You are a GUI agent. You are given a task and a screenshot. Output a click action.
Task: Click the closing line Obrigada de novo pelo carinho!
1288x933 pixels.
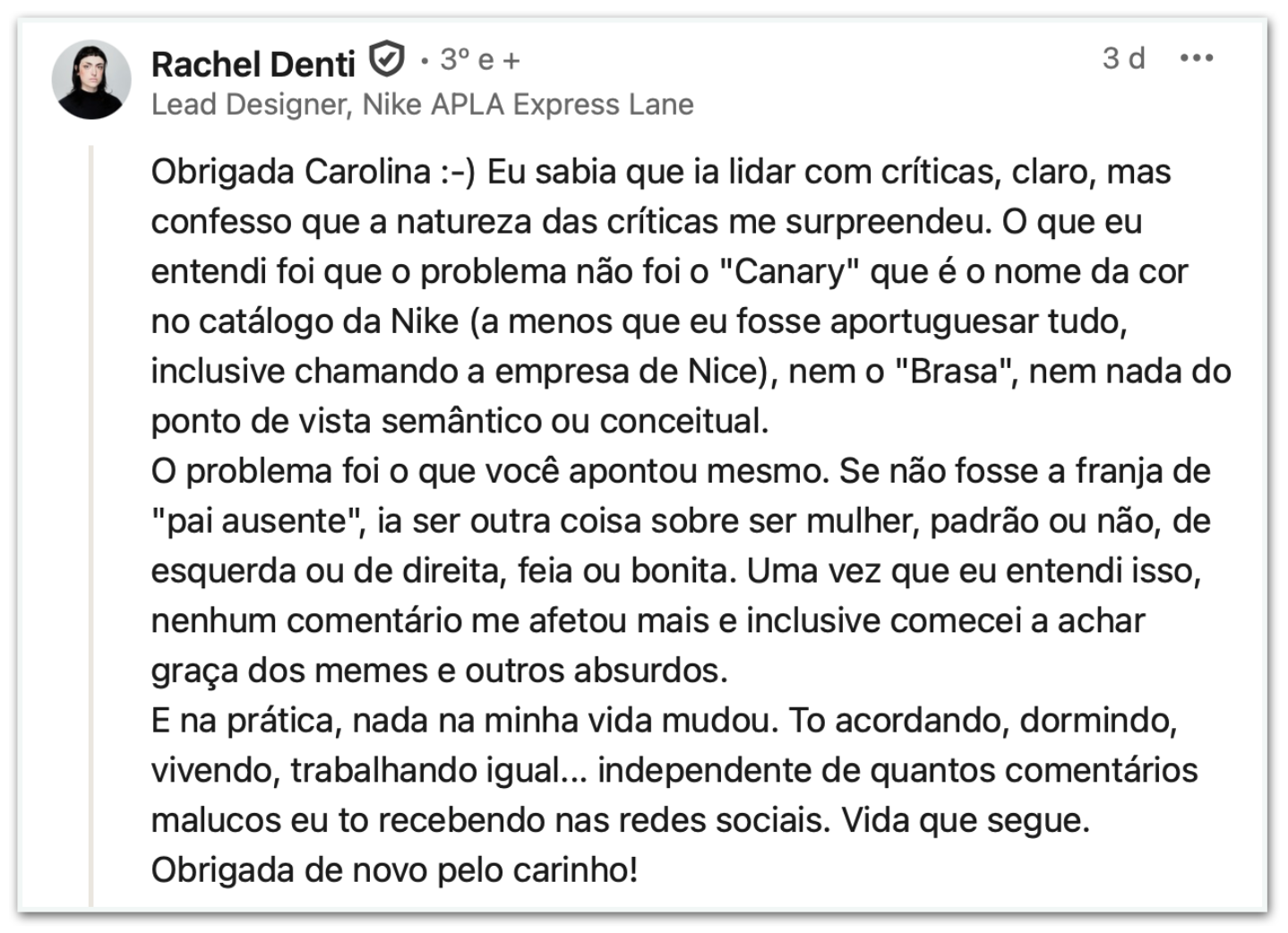point(394,869)
